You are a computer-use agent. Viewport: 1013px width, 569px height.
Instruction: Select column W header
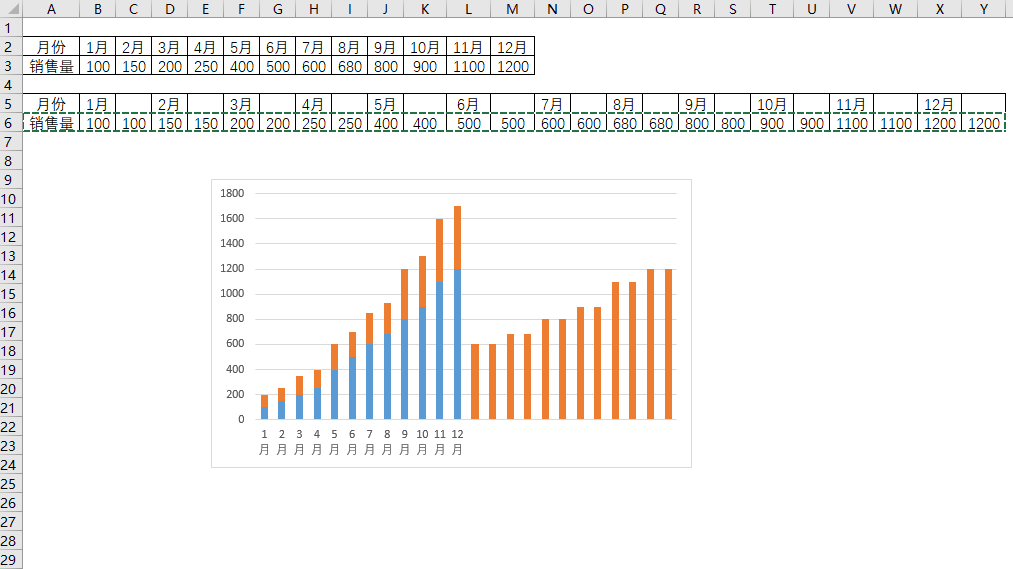895,9
